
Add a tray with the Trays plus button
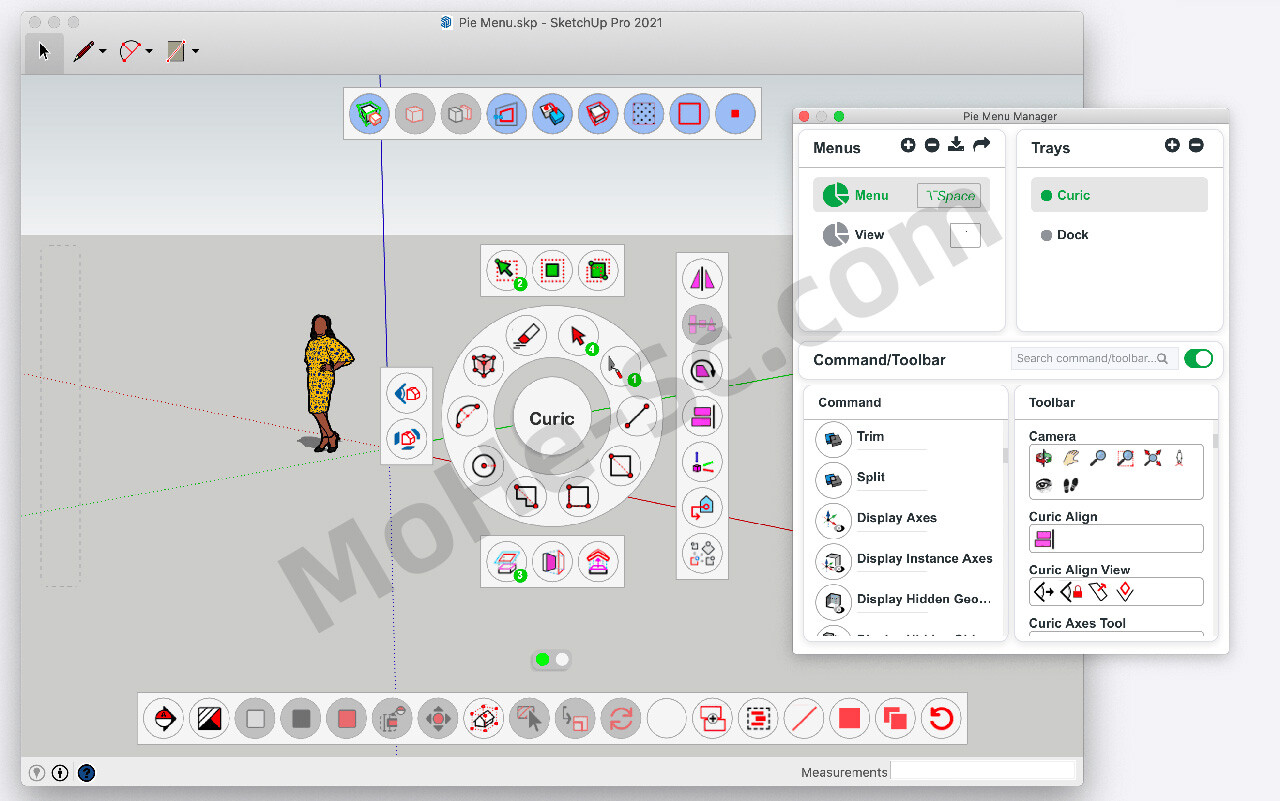pyautogui.click(x=1172, y=146)
